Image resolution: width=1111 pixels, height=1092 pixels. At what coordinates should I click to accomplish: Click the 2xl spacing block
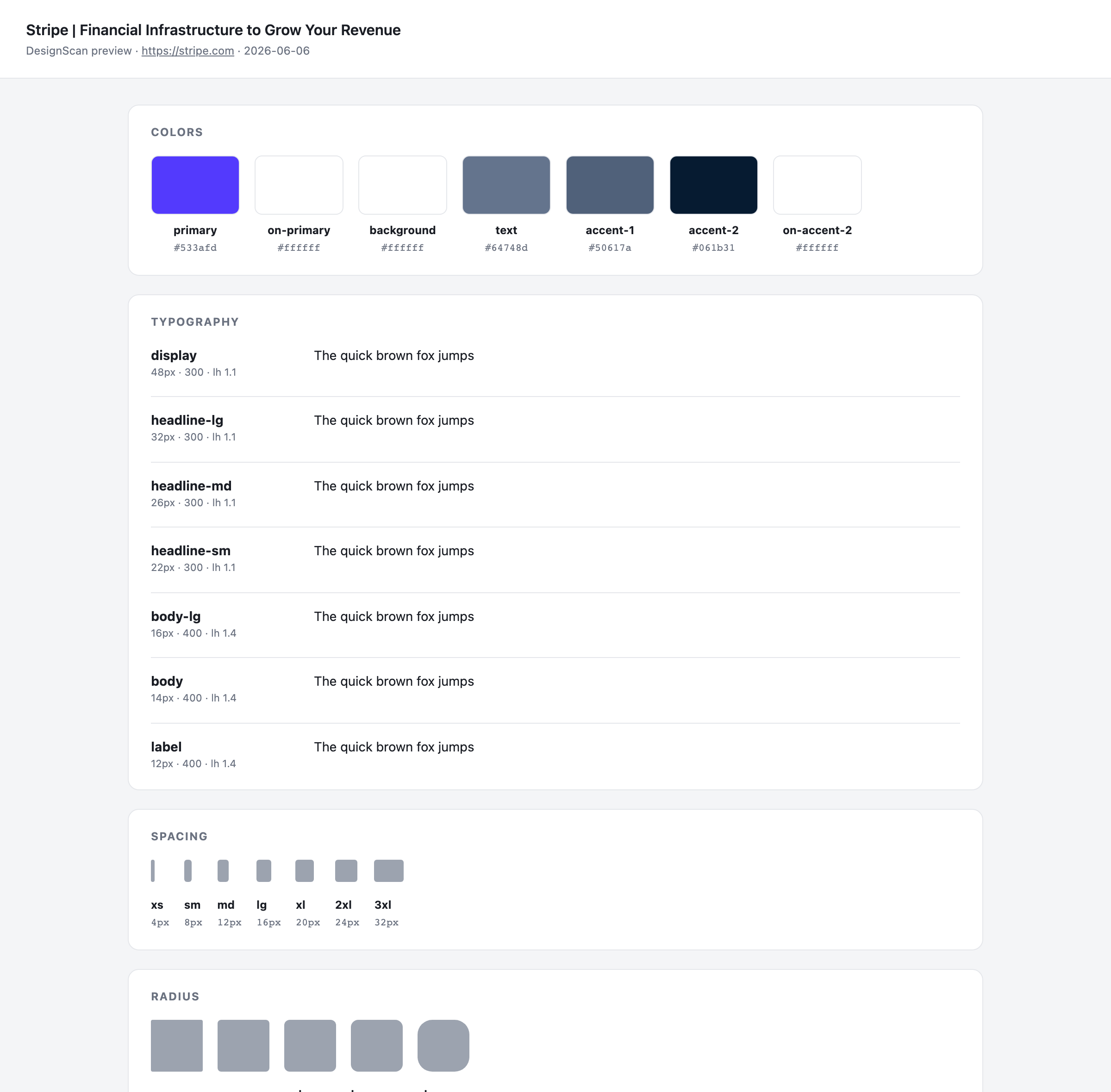(x=346, y=871)
